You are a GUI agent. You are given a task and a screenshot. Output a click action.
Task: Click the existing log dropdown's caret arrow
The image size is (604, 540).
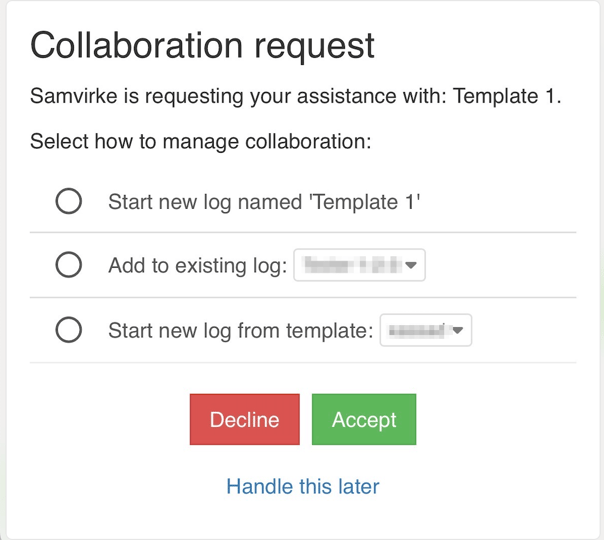coord(411,266)
